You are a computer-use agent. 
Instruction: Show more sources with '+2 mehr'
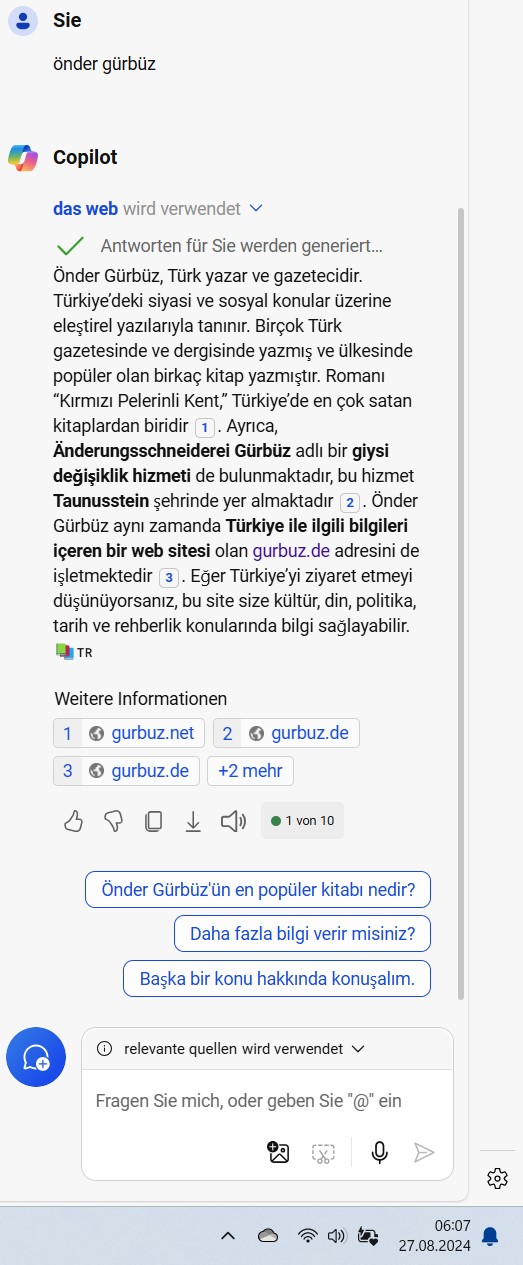(250, 771)
